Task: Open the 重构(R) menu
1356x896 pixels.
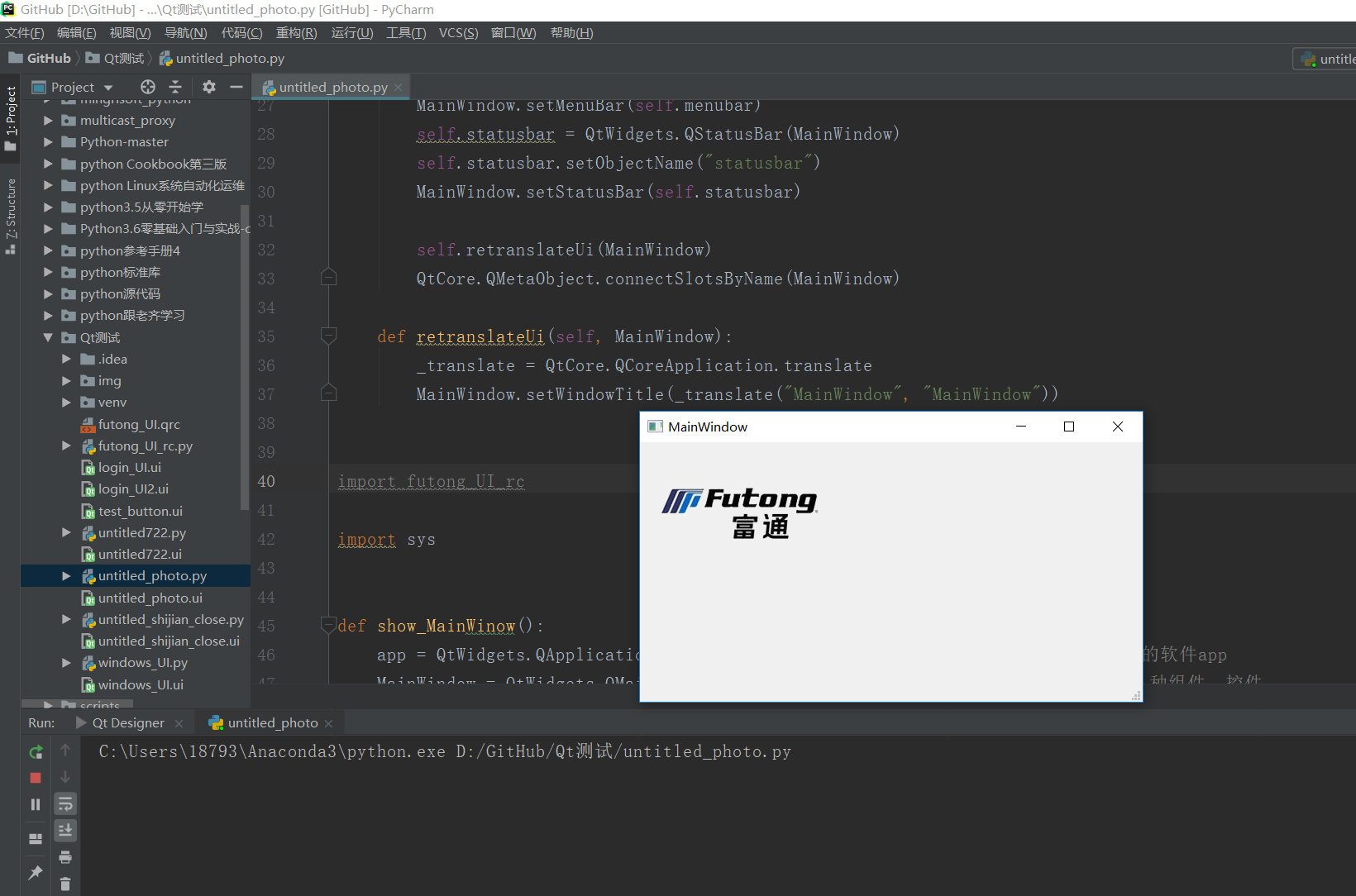Action: [297, 33]
